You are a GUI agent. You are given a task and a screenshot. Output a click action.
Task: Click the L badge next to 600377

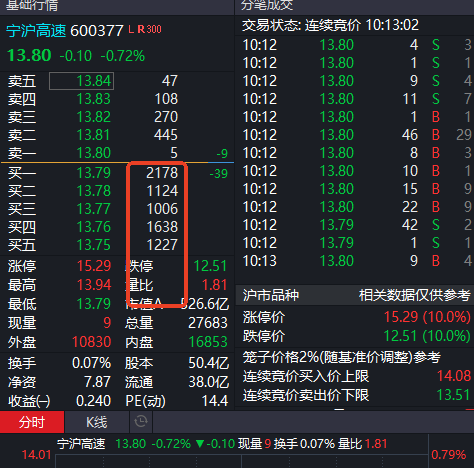pos(131,30)
